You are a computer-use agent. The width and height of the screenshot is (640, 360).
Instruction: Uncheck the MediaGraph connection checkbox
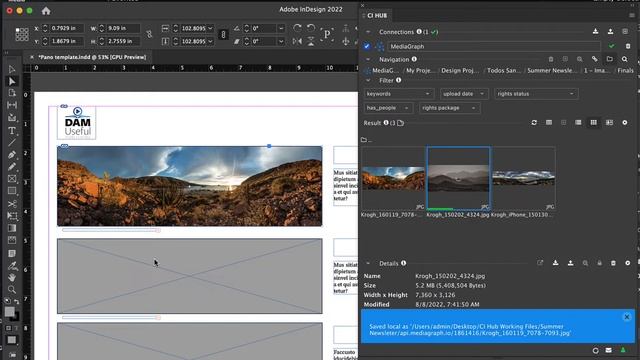[x=367, y=46]
